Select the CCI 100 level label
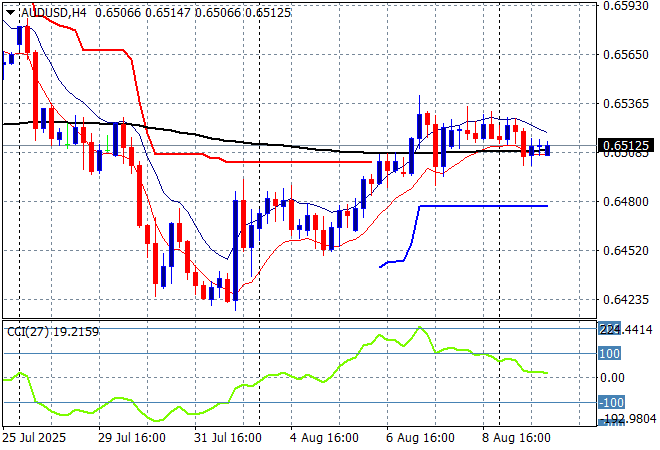The width and height of the screenshot is (660, 450). pos(609,353)
